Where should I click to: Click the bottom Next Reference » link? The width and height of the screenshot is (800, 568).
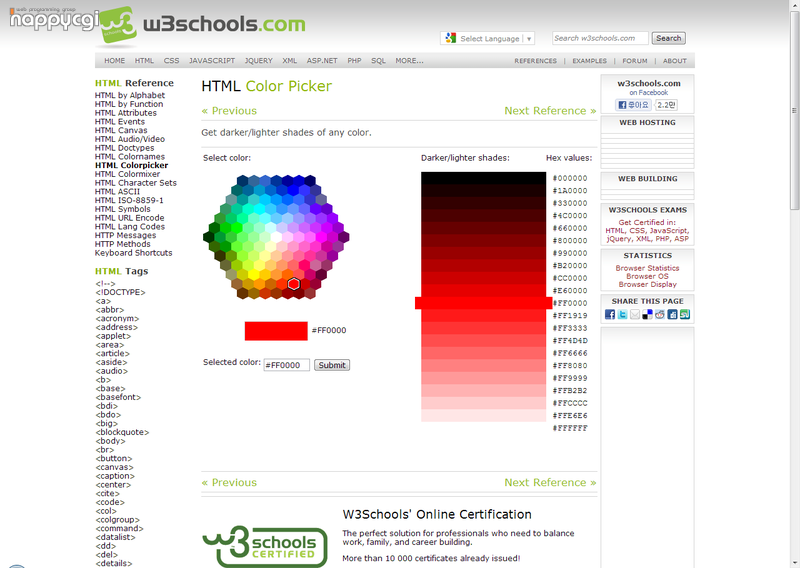[x=550, y=482]
